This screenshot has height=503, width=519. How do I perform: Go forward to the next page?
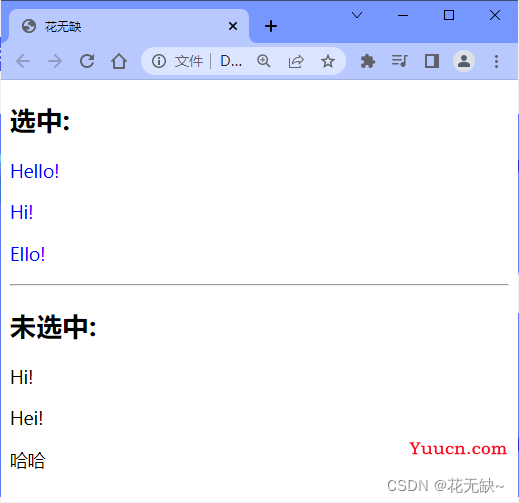click(55, 61)
